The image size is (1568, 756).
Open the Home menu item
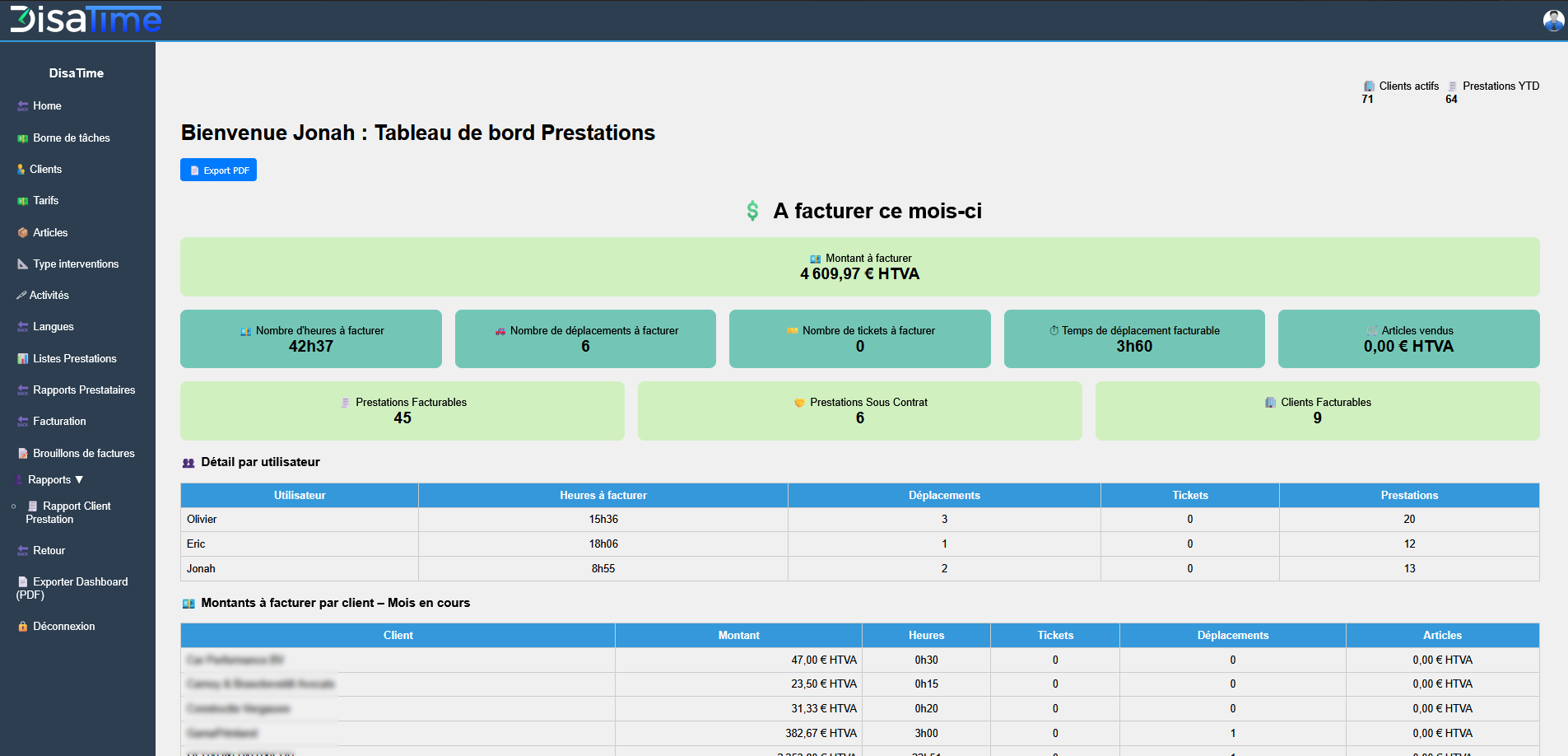pyautogui.click(x=47, y=106)
